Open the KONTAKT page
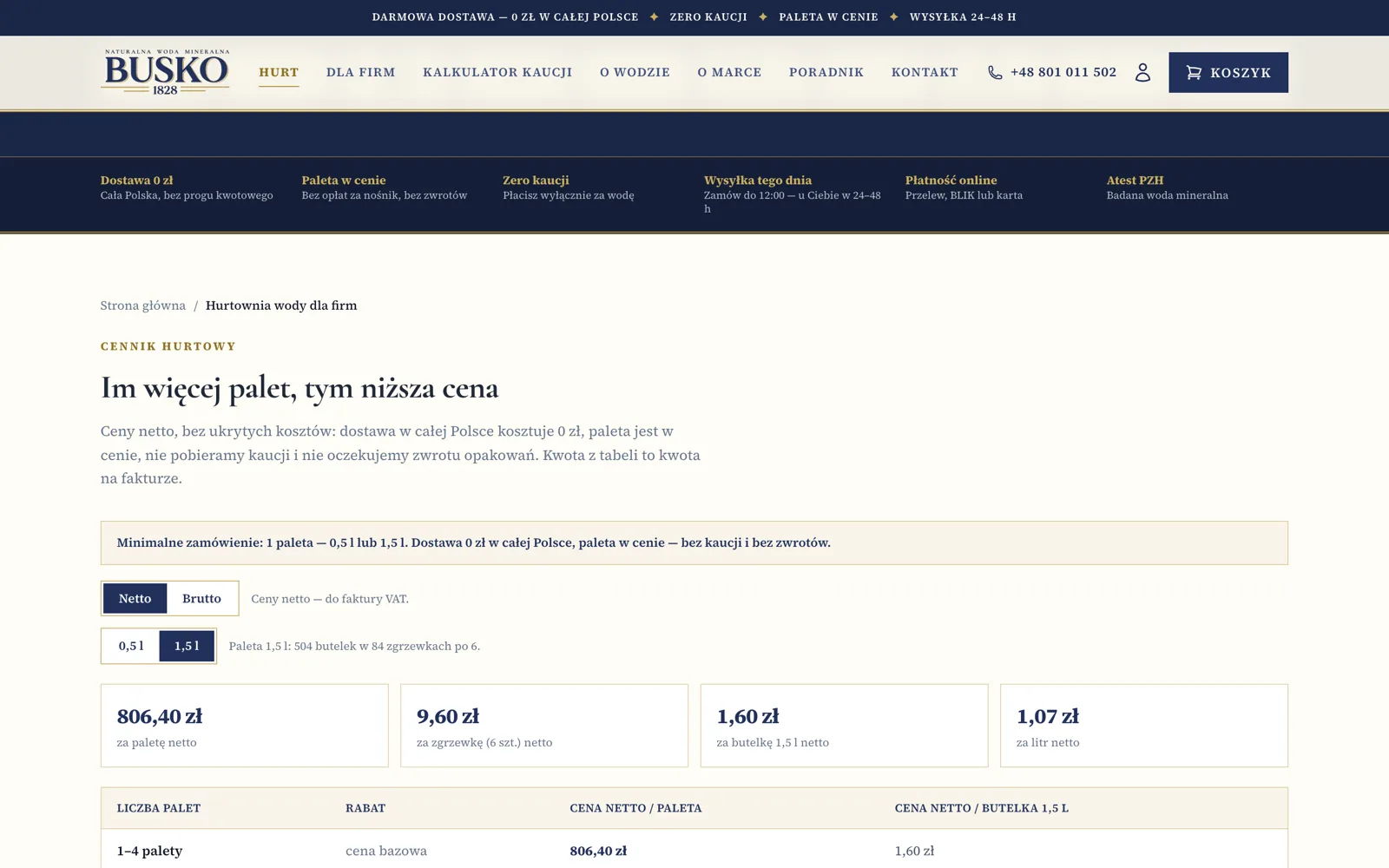 [925, 72]
